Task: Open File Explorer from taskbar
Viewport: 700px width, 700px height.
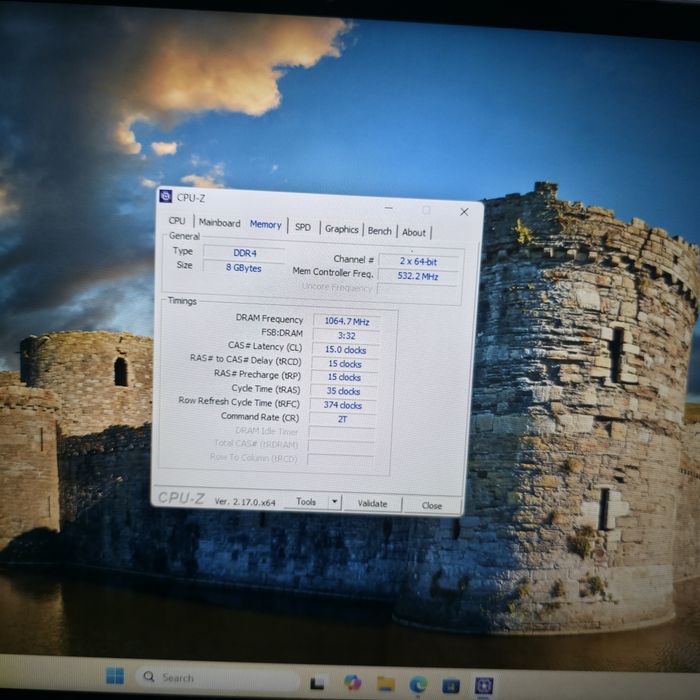Action: click(386, 683)
